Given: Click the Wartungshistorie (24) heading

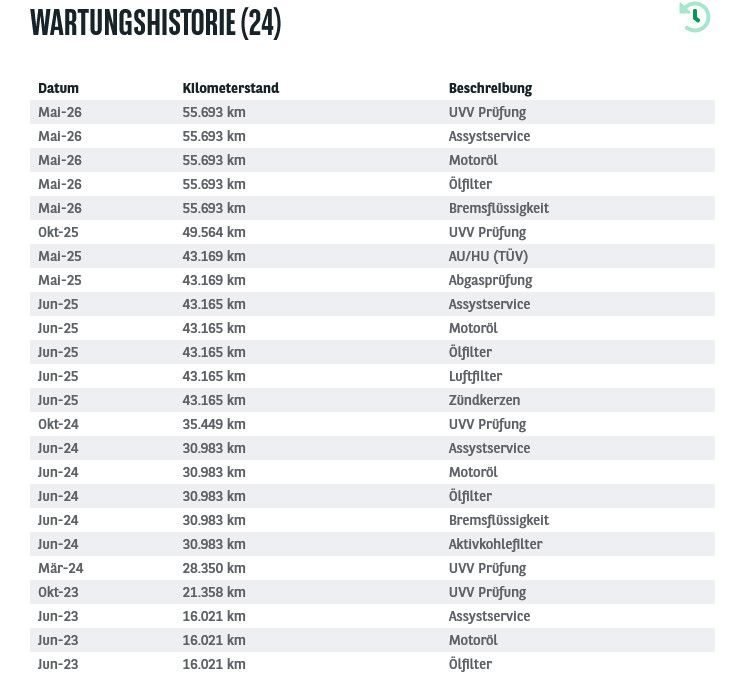Looking at the screenshot, I should tap(155, 22).
